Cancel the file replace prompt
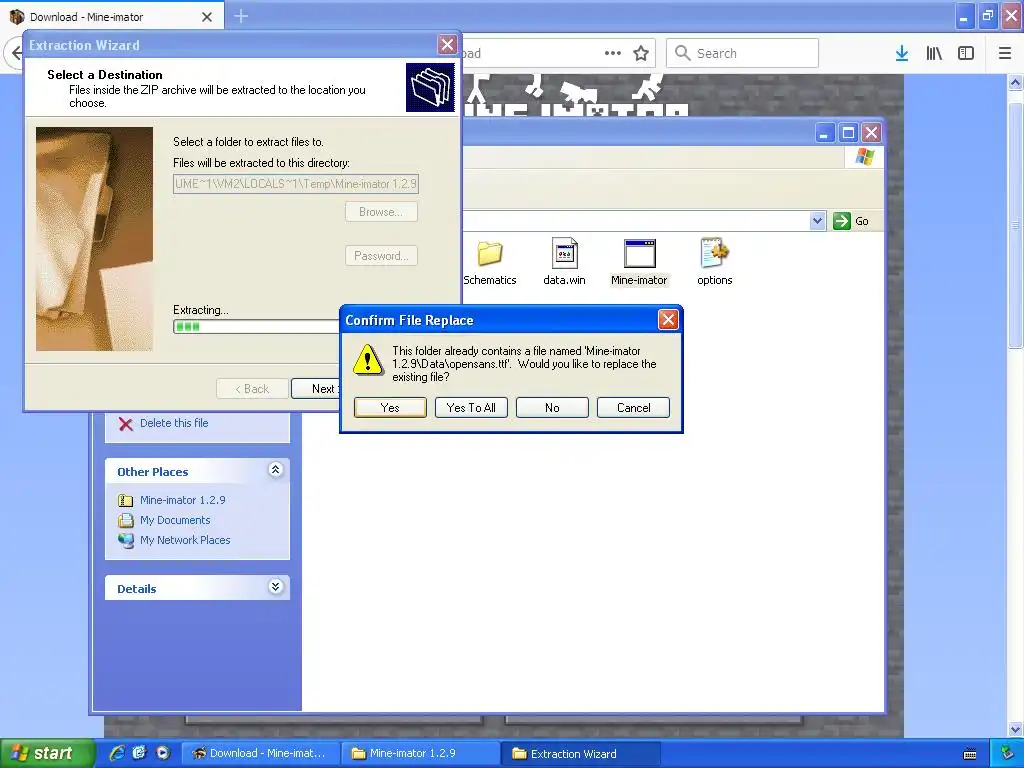Image resolution: width=1024 pixels, height=768 pixels. (633, 408)
